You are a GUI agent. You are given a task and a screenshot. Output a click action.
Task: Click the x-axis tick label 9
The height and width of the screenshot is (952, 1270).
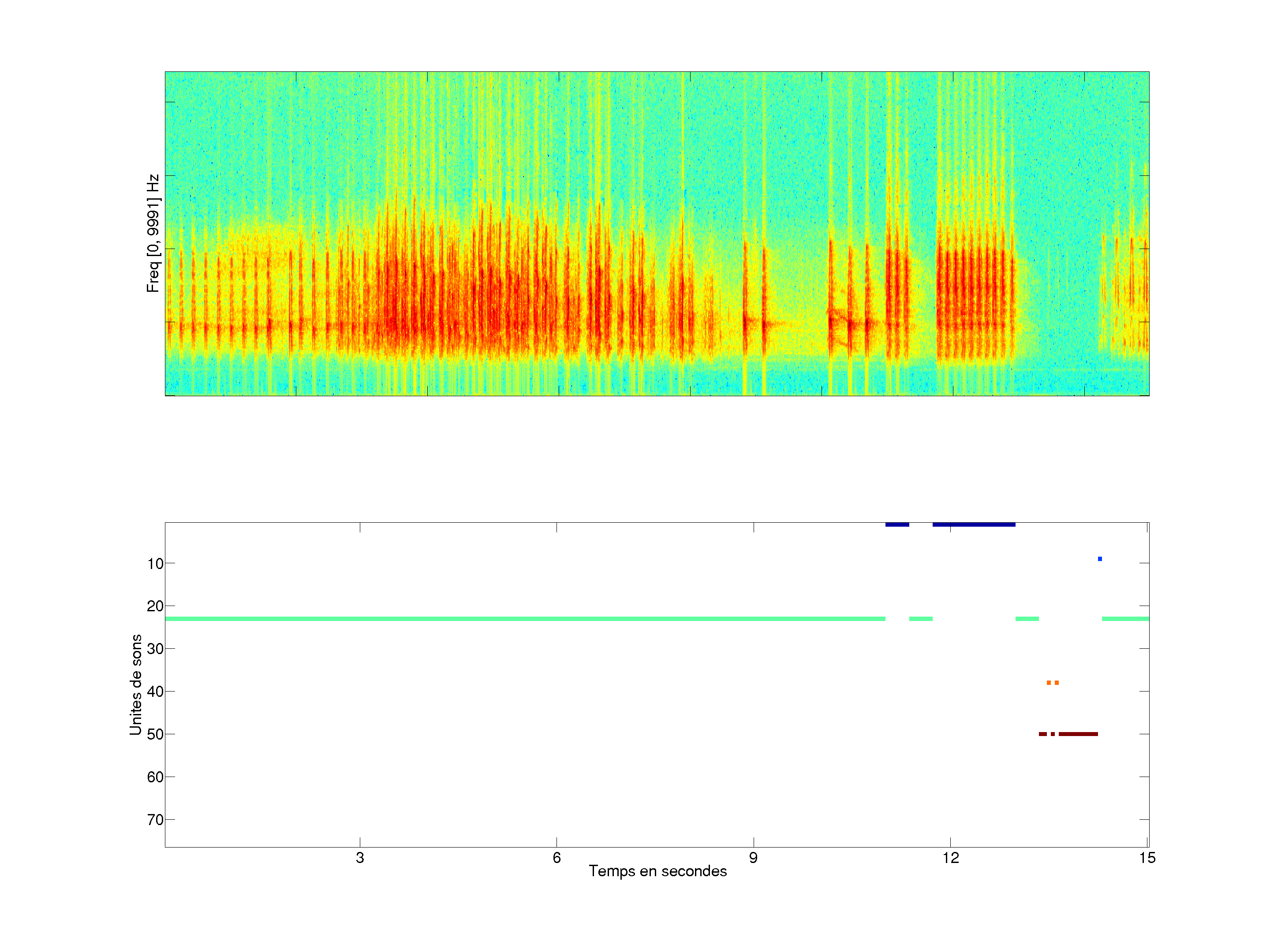coord(753,858)
